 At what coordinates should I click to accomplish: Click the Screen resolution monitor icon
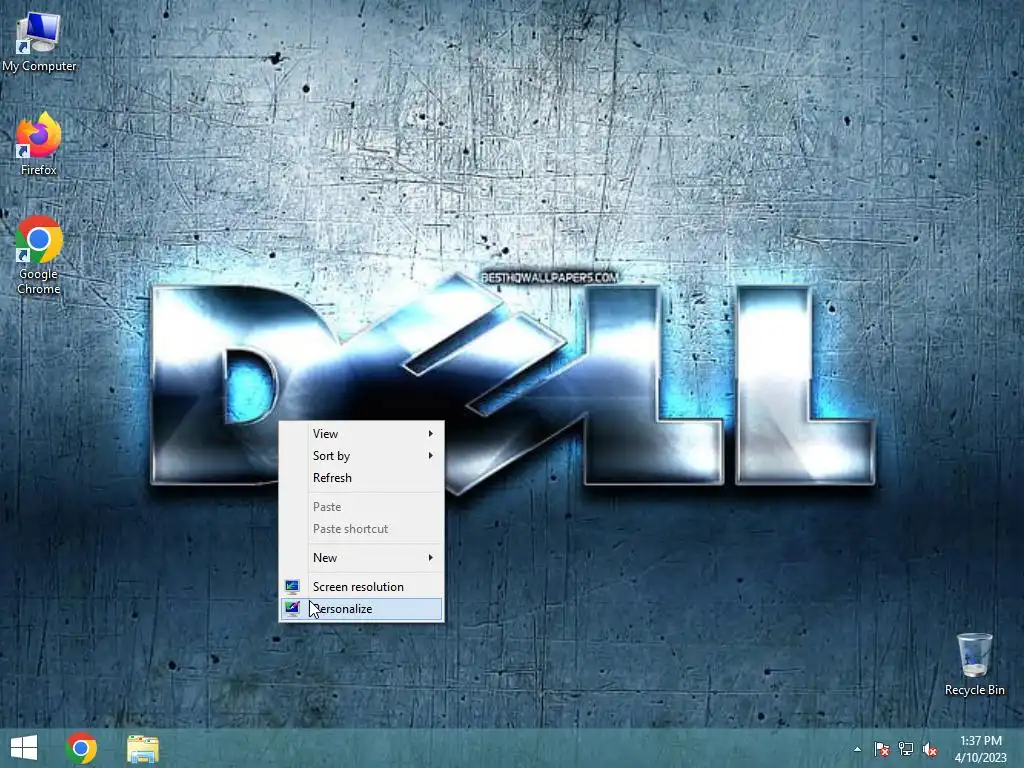pos(292,586)
